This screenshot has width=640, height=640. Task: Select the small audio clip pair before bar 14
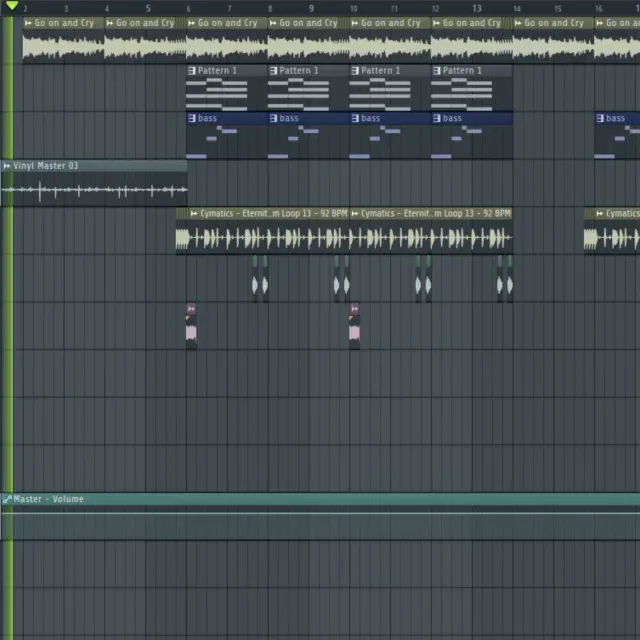pos(504,279)
